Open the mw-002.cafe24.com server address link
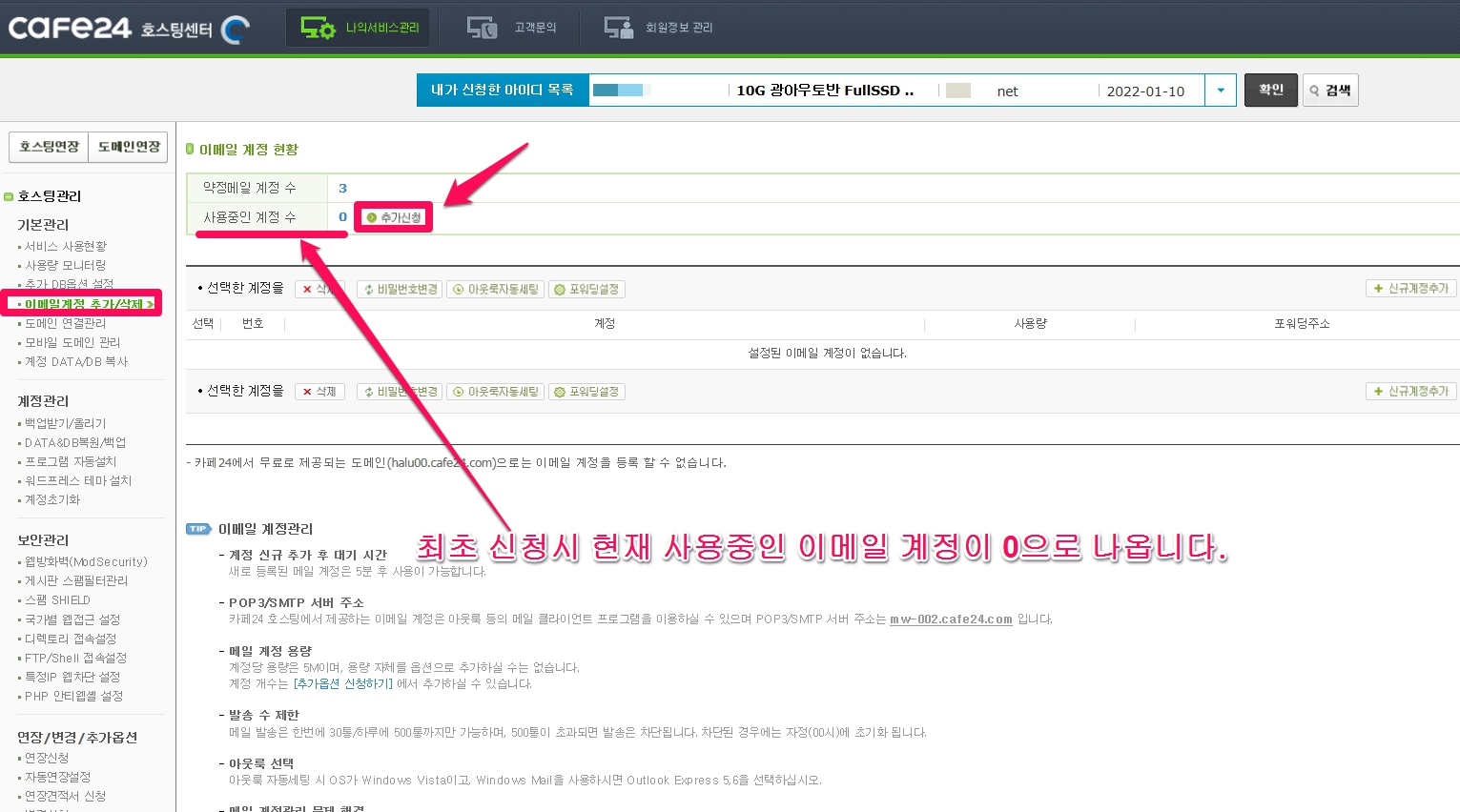 [x=951, y=619]
